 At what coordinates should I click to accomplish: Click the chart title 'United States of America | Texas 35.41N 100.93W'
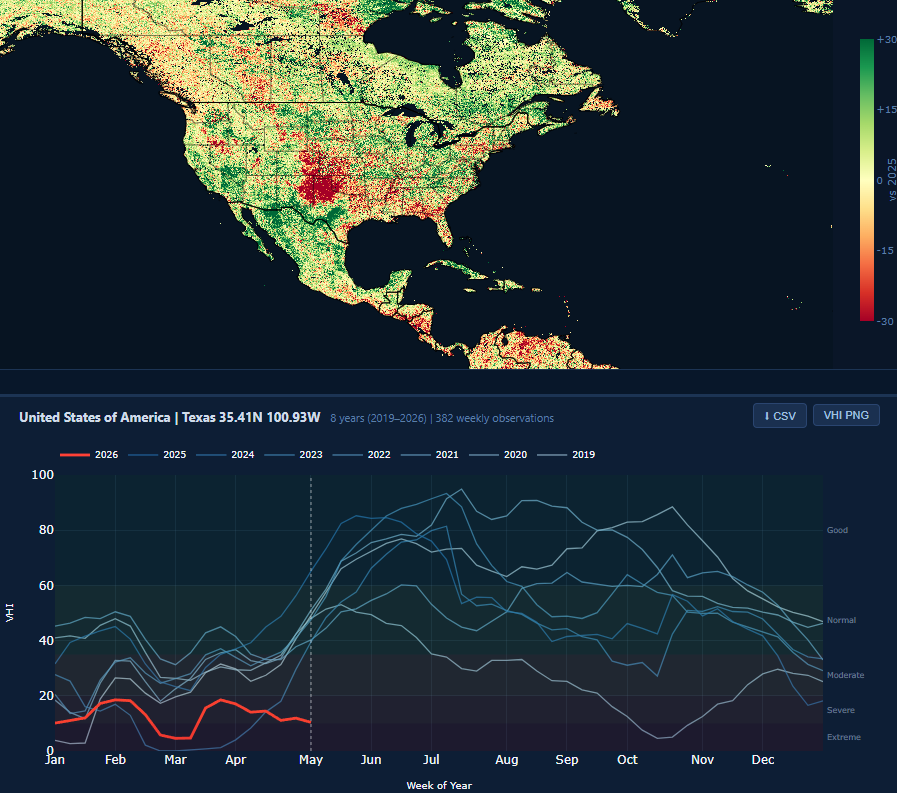pos(169,418)
